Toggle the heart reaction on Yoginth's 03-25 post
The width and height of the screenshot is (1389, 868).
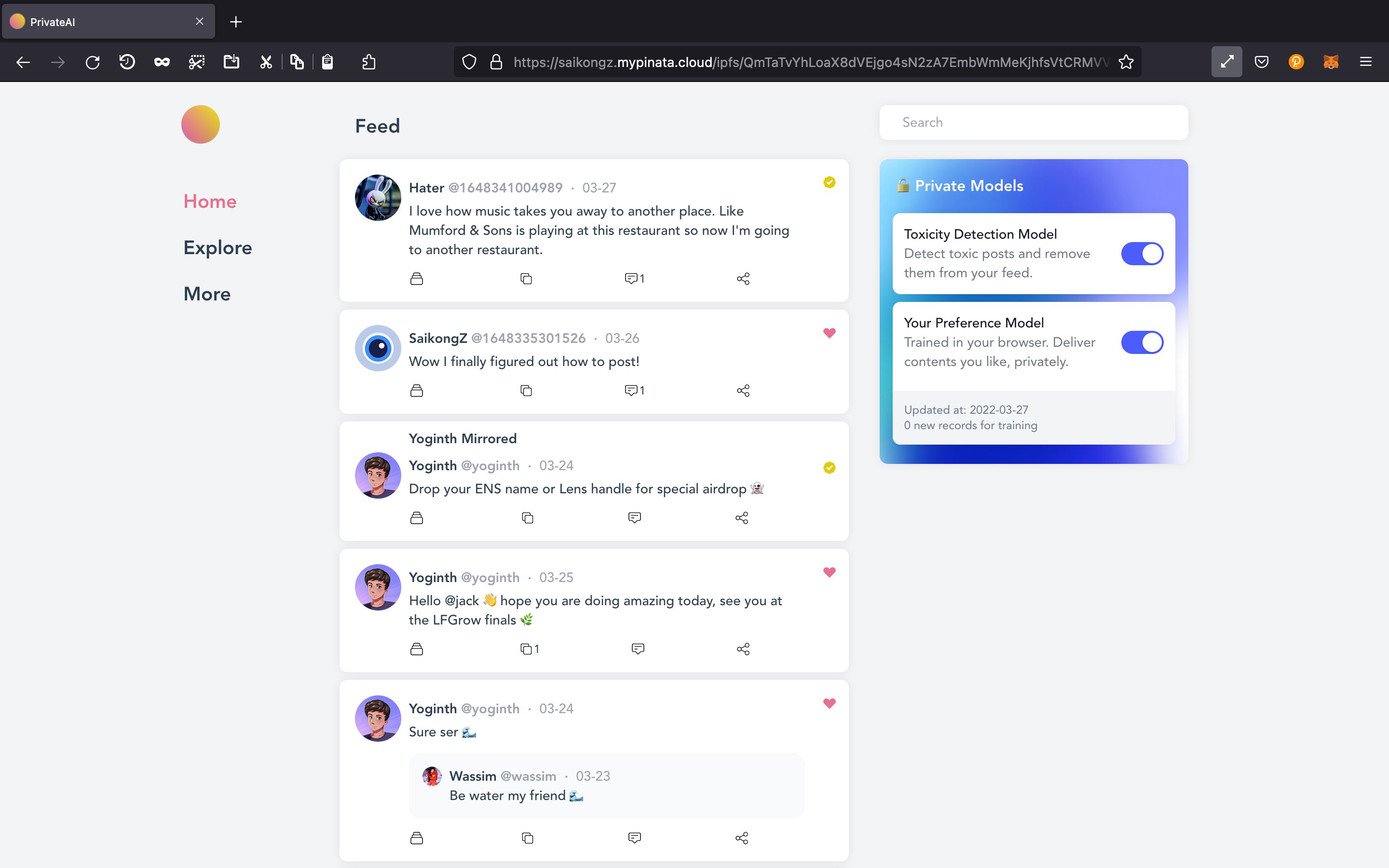829,572
